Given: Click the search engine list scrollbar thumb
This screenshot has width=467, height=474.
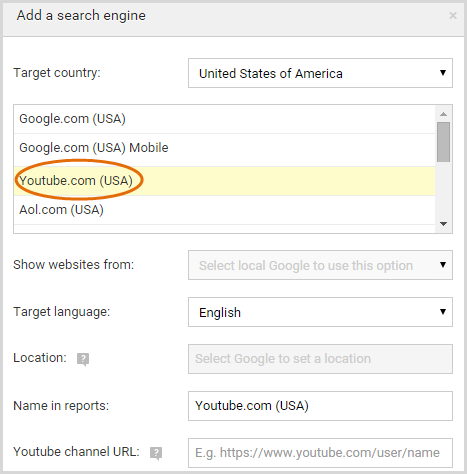Looking at the screenshot, I should coord(443,142).
